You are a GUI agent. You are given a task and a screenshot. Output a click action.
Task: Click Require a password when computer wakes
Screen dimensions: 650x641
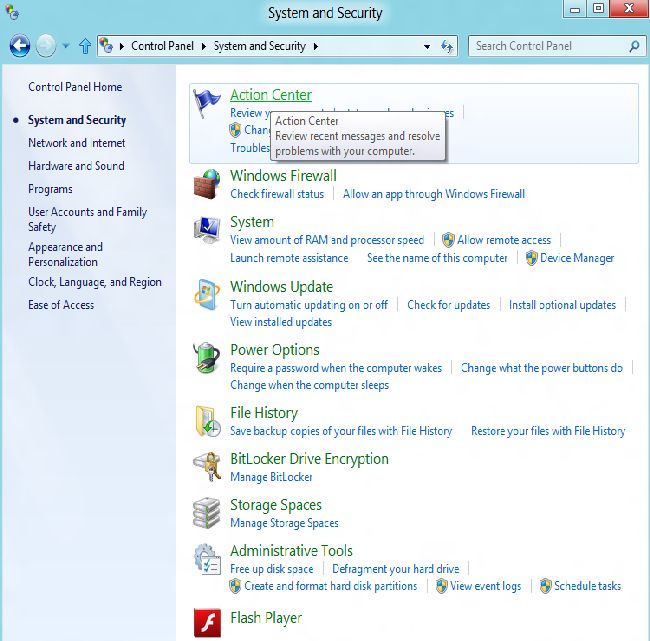pos(336,368)
